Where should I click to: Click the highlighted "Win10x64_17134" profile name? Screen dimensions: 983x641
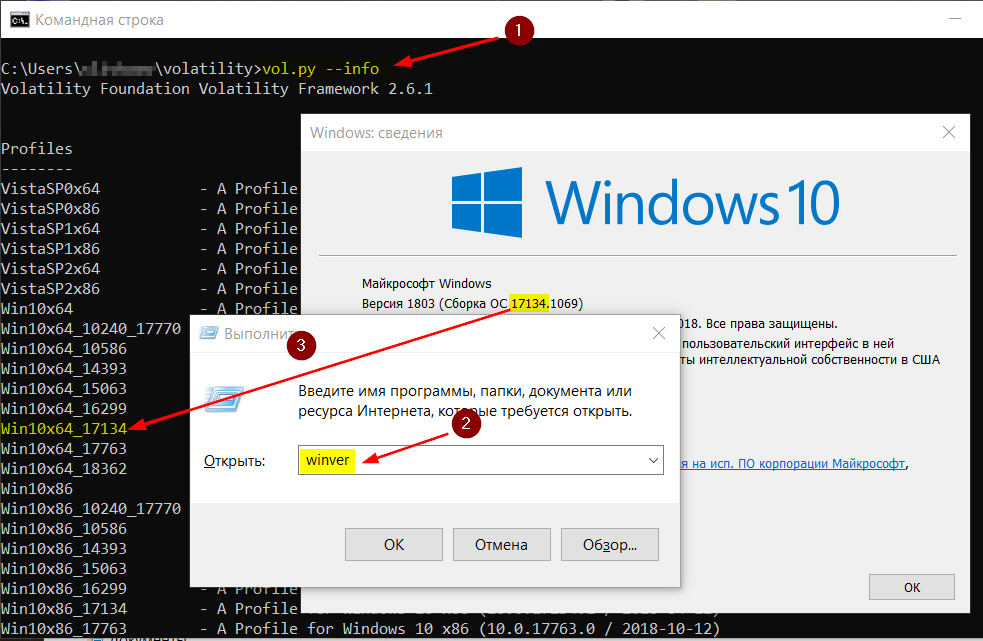point(64,428)
